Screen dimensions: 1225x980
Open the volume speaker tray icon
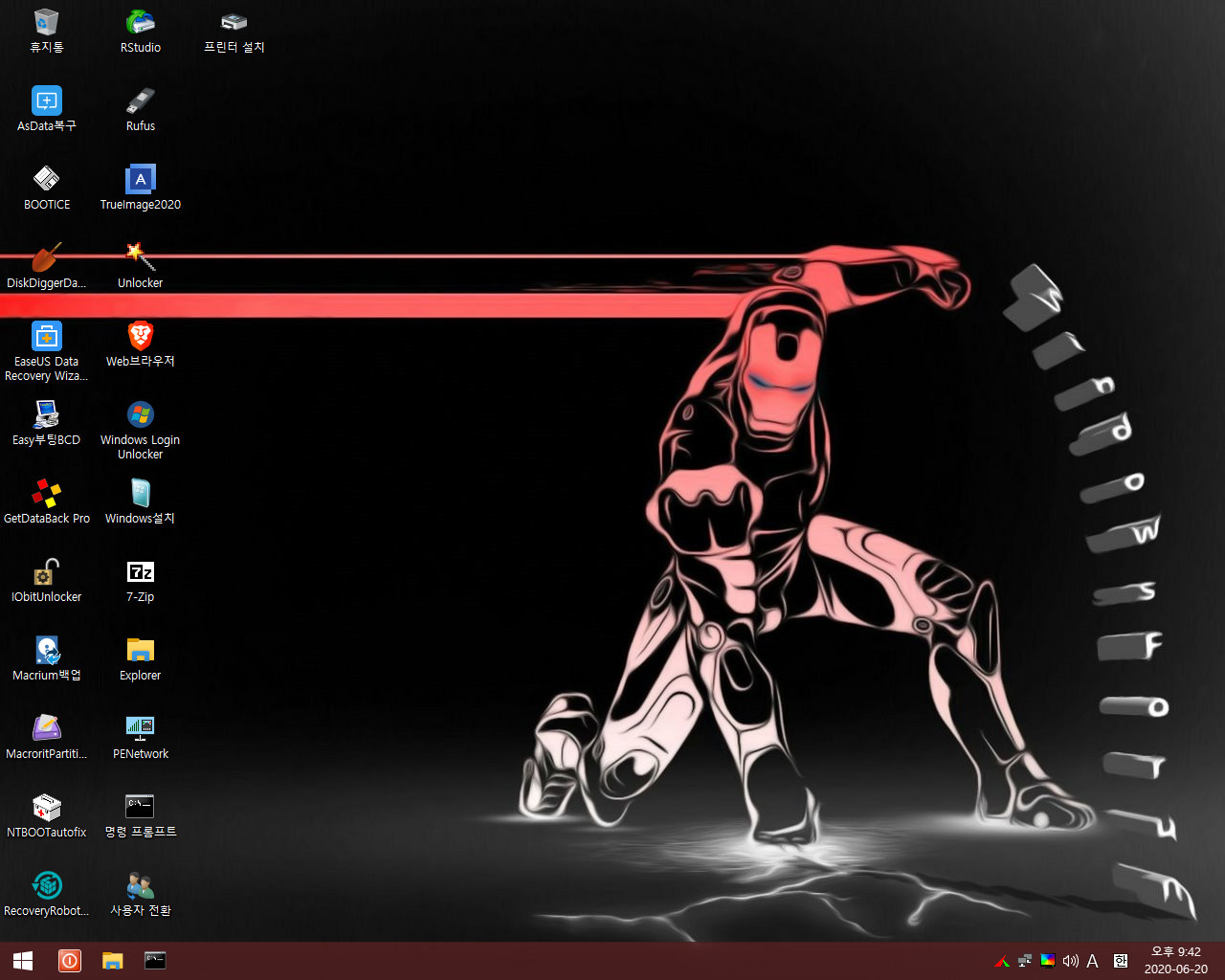[x=1070, y=961]
